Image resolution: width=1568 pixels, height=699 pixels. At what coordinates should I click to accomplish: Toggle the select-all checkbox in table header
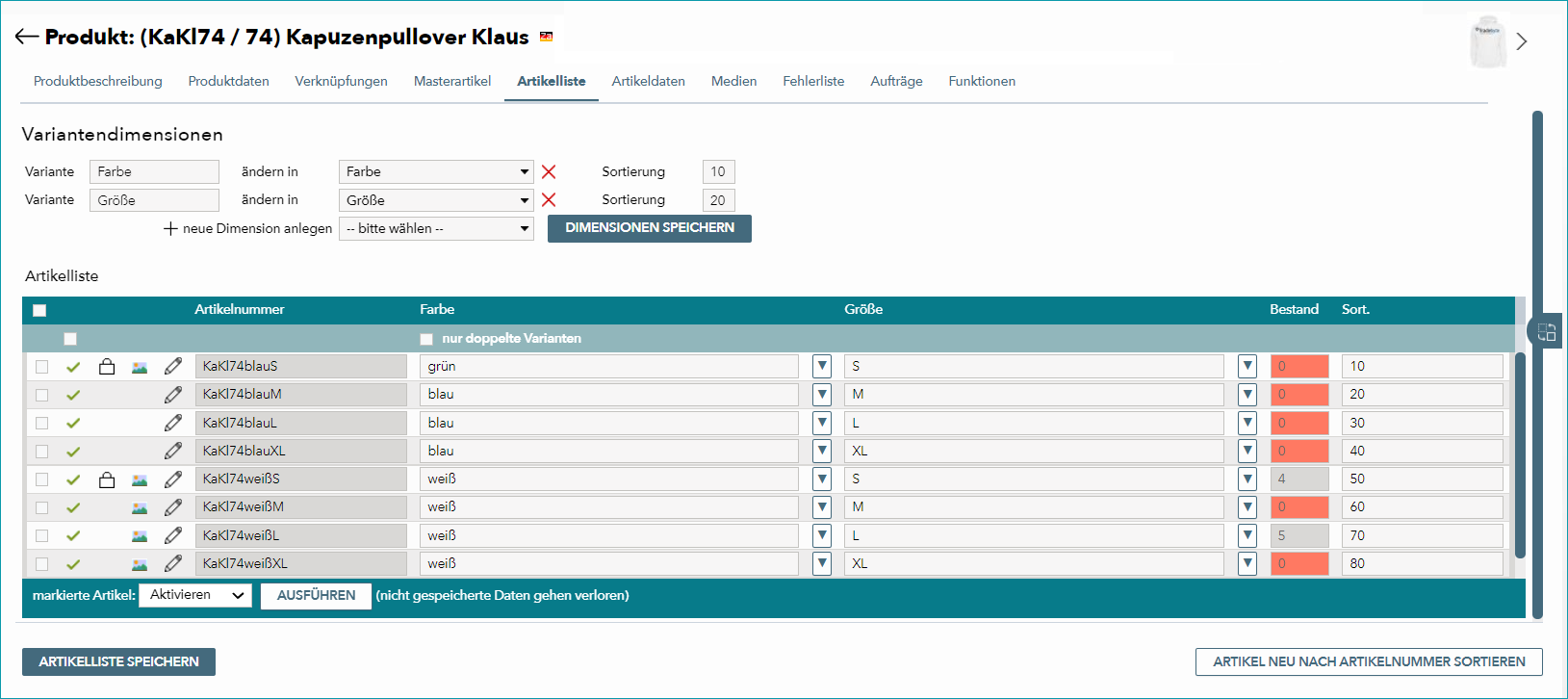(39, 310)
